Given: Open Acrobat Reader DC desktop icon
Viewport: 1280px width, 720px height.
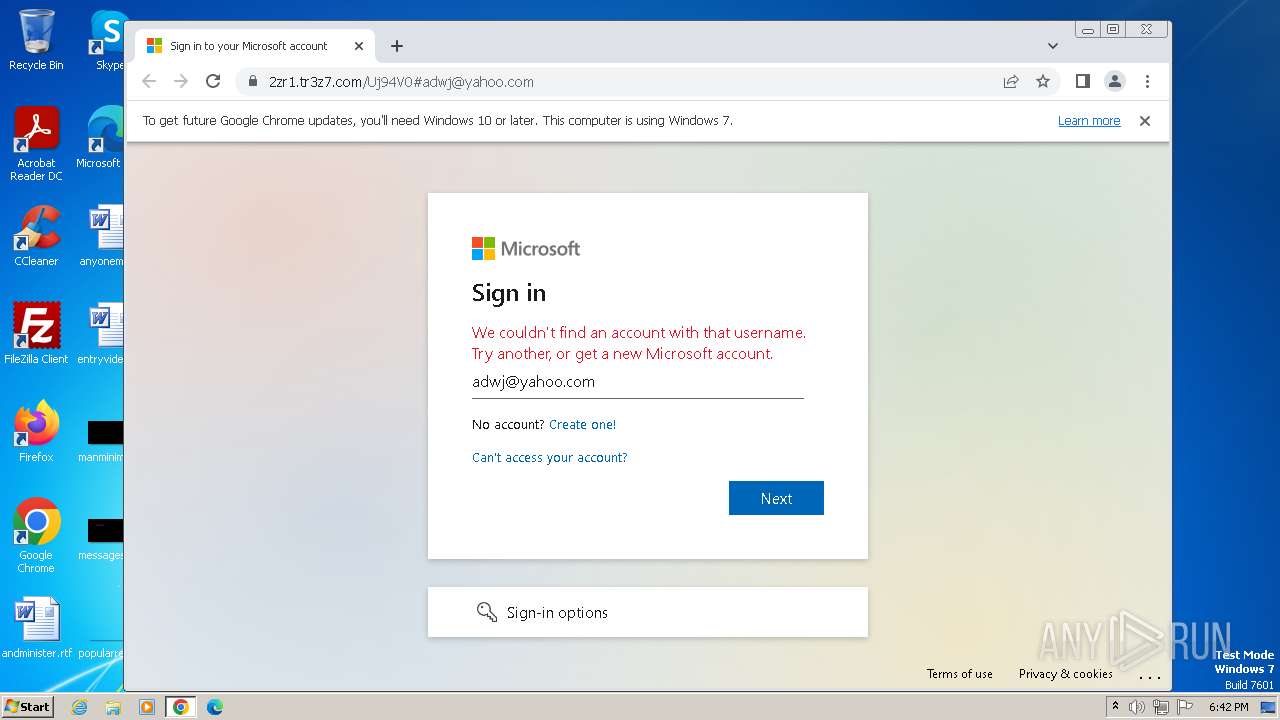Looking at the screenshot, I should [x=36, y=145].
